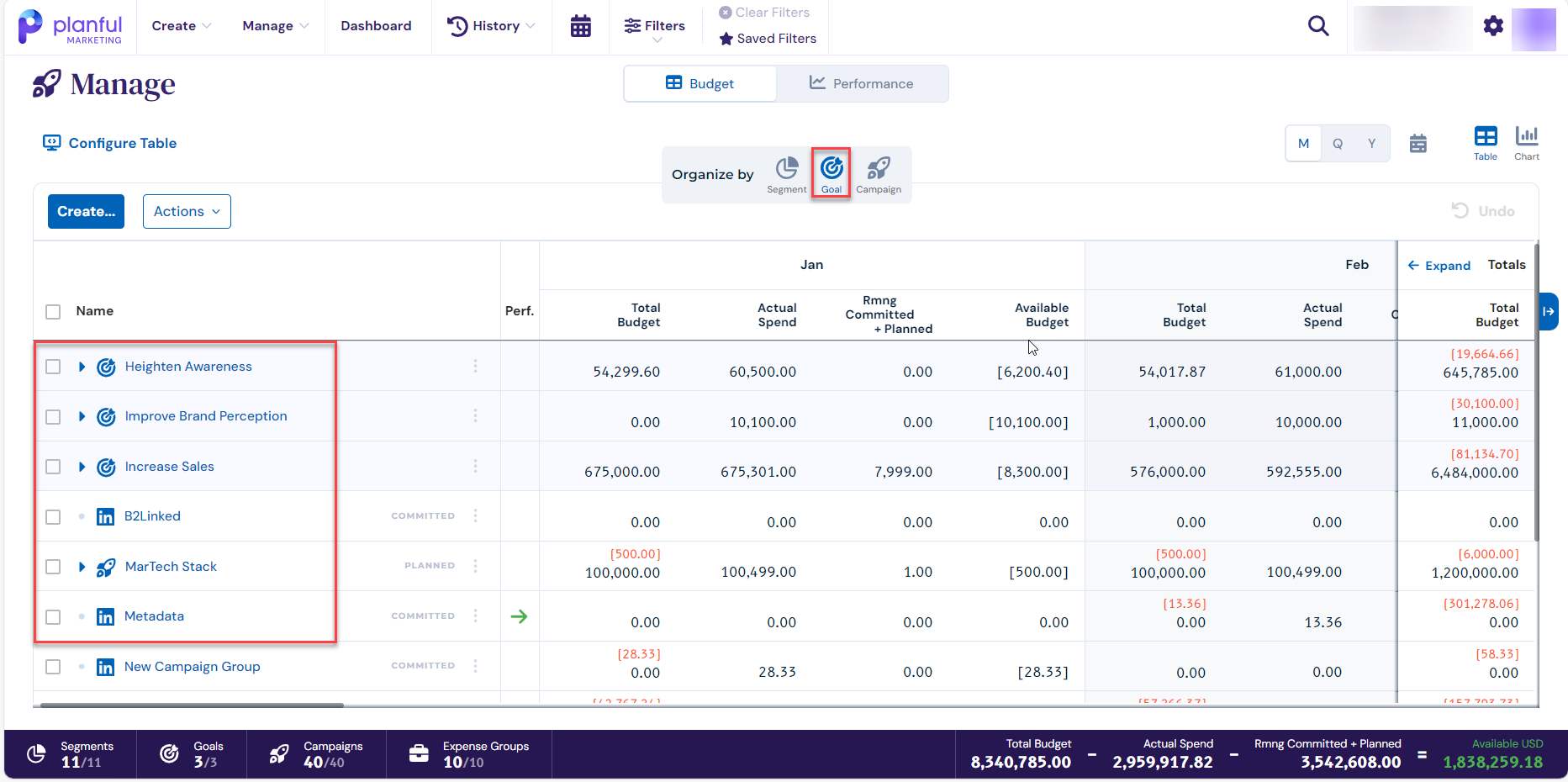Expand the Improve Brand Perception row
1568x782 pixels.
pos(82,416)
